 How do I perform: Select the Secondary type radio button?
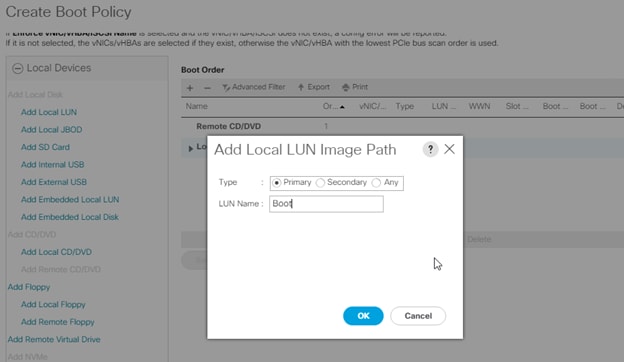pyautogui.click(x=320, y=183)
